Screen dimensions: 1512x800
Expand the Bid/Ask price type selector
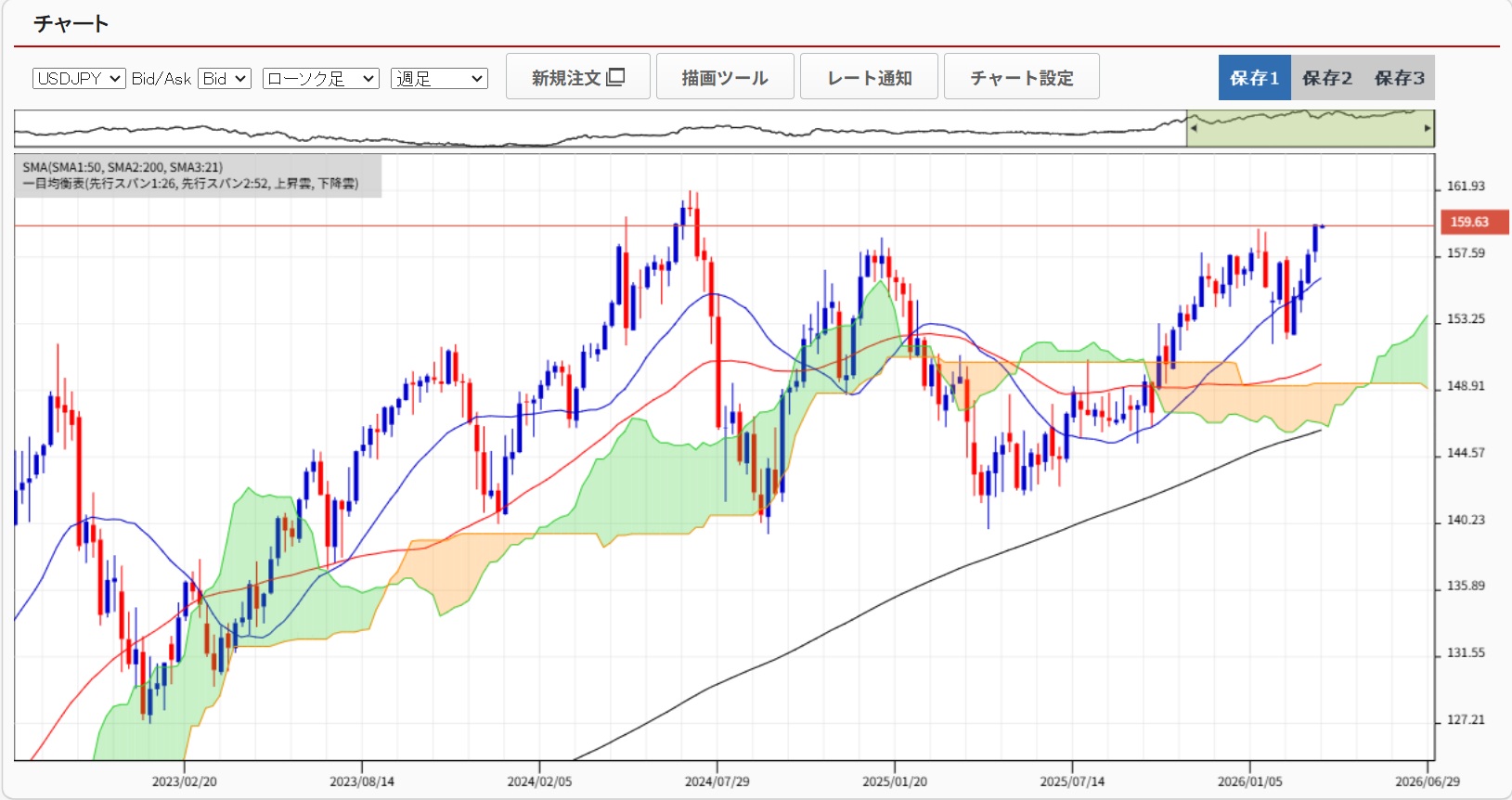point(225,79)
